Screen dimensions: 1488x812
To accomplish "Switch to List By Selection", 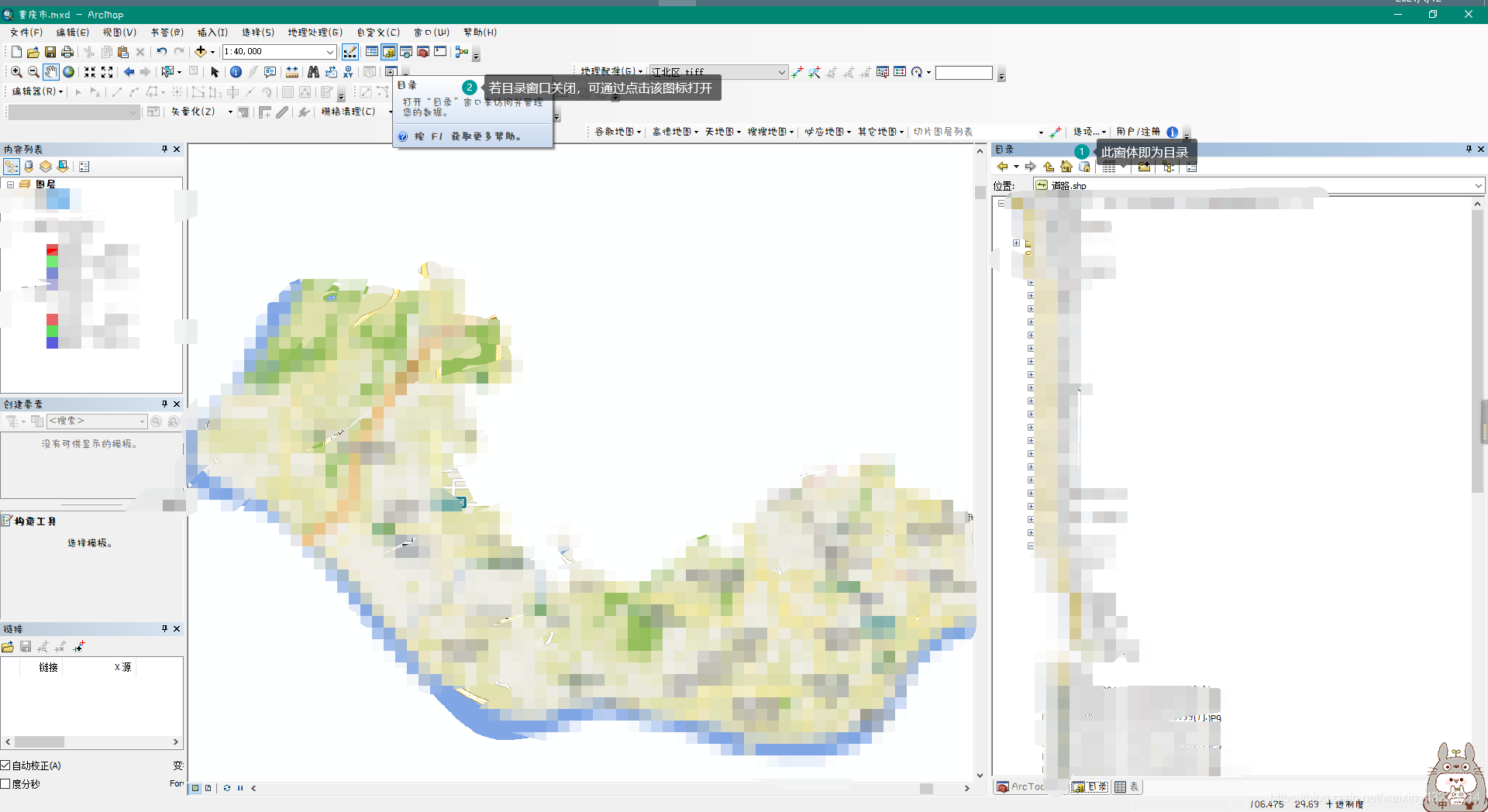I will tap(63, 167).
